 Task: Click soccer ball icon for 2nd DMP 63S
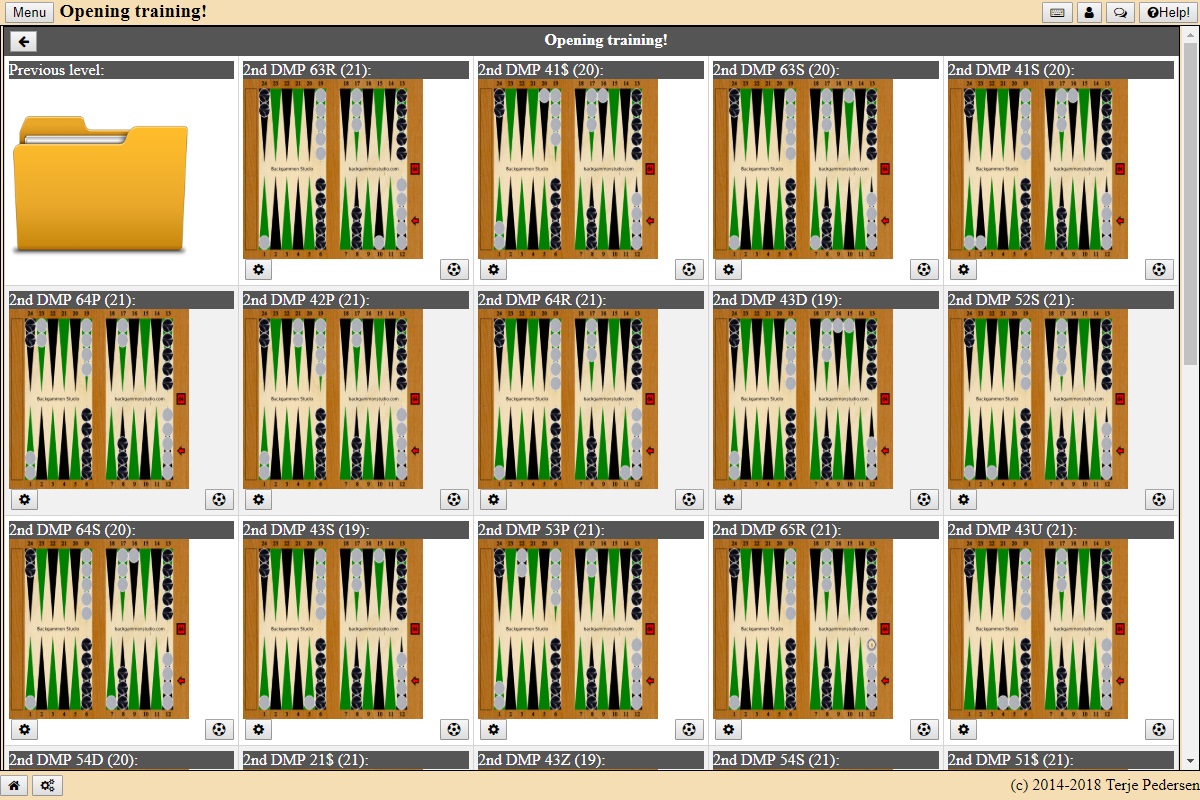(924, 269)
